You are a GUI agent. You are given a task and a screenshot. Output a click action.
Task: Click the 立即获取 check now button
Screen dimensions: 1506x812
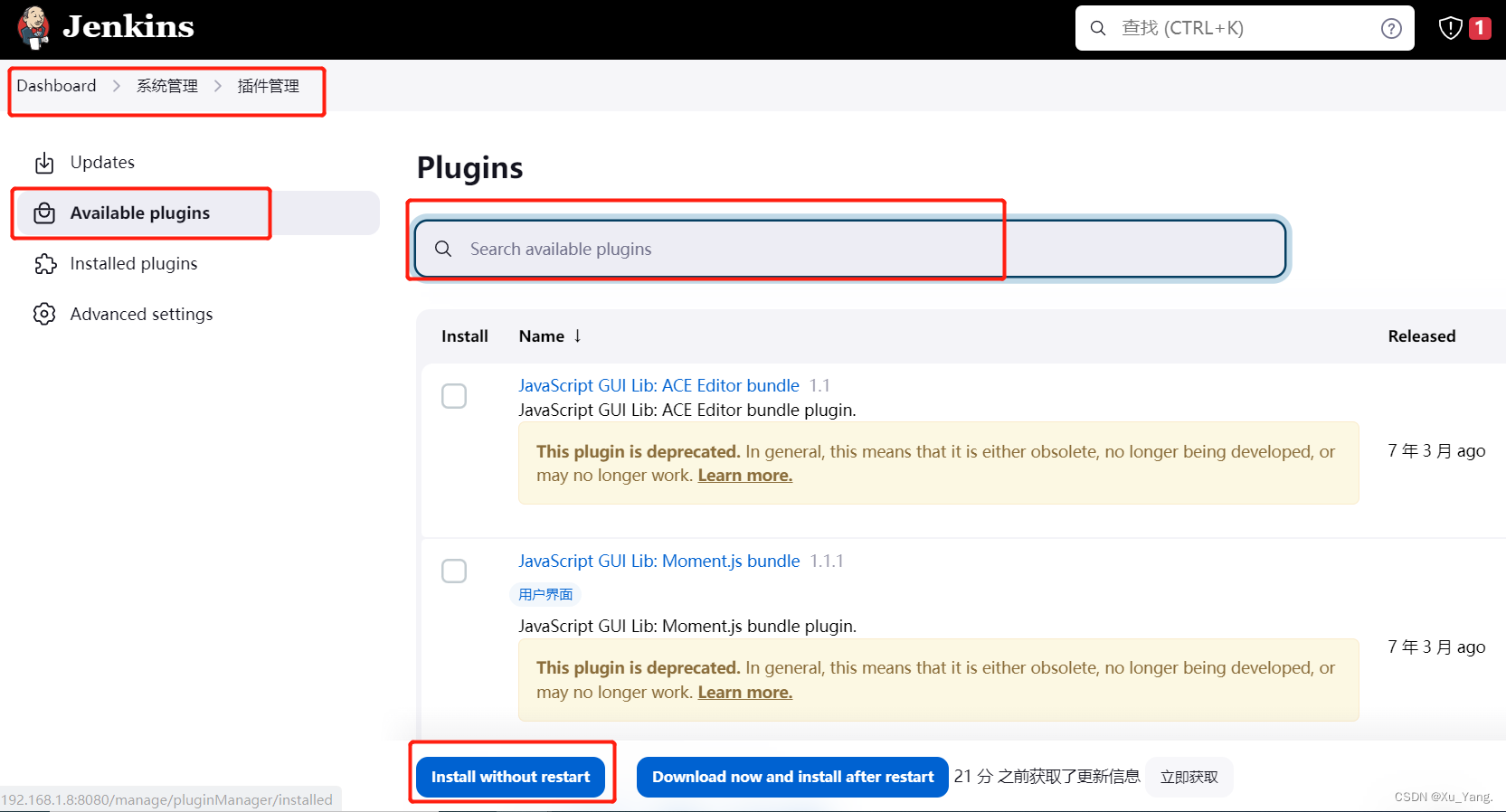pos(1189,777)
